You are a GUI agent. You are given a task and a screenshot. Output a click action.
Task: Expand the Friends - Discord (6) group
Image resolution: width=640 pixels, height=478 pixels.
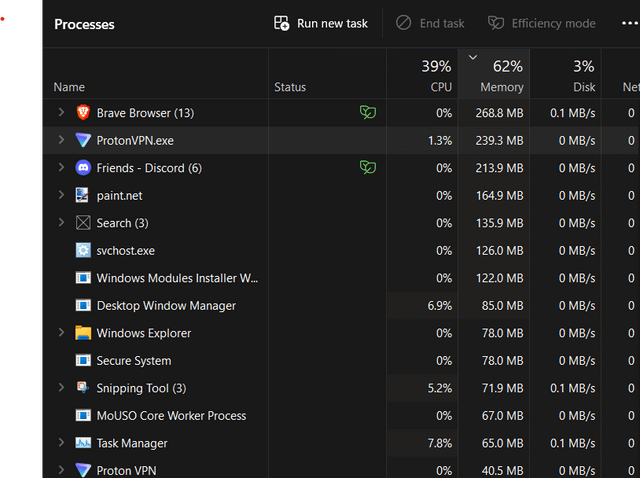(61, 167)
